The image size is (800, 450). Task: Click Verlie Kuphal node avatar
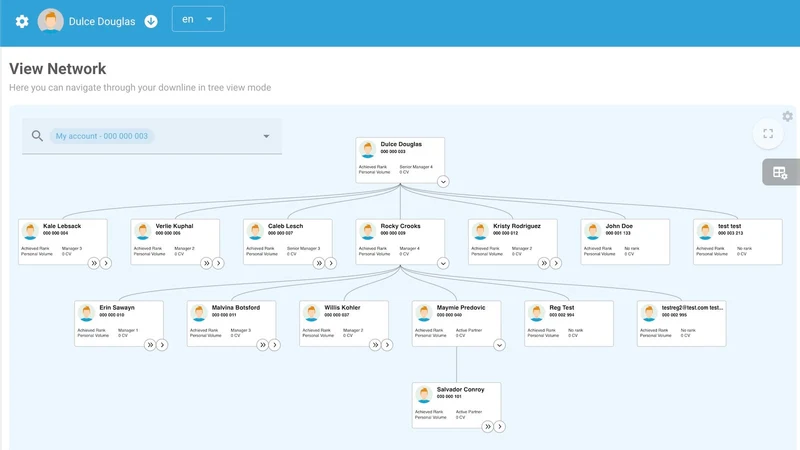[143, 231]
